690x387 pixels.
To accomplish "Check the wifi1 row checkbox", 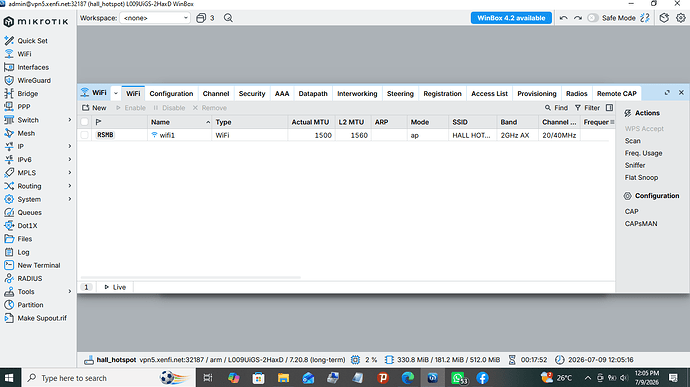I will click(x=84, y=135).
